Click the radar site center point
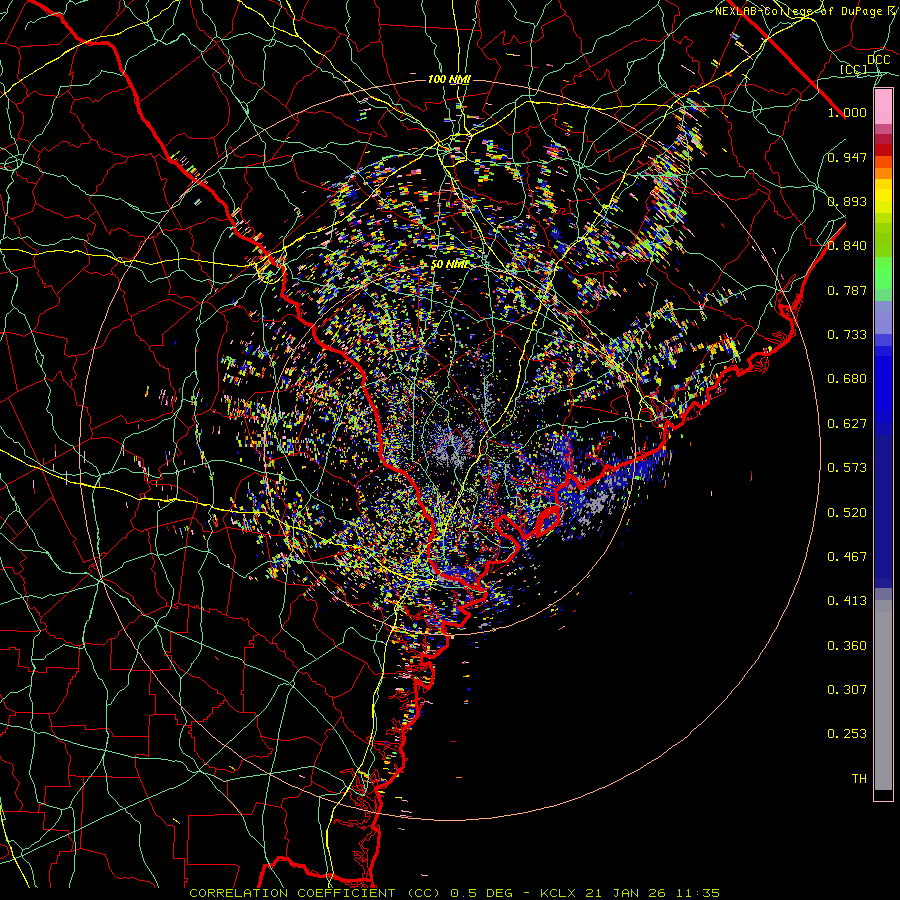The height and width of the screenshot is (900, 900). click(x=450, y=448)
